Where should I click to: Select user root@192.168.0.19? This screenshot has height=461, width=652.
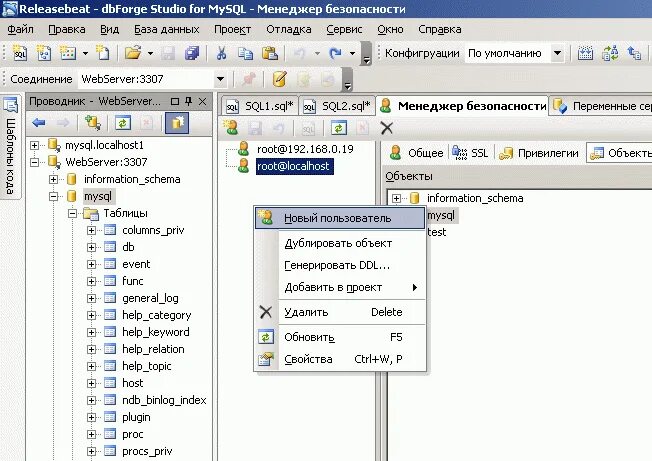pyautogui.click(x=305, y=149)
